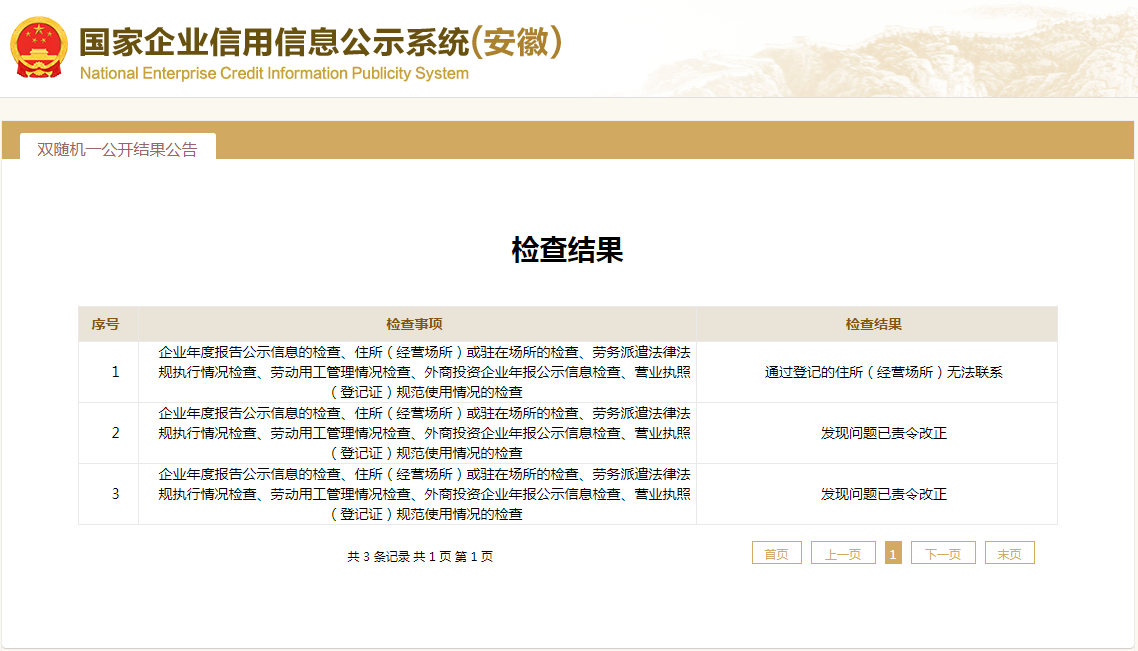This screenshot has width=1138, height=651.
Task: Select the 双随机一公开结果公告 tab
Action: point(117,149)
